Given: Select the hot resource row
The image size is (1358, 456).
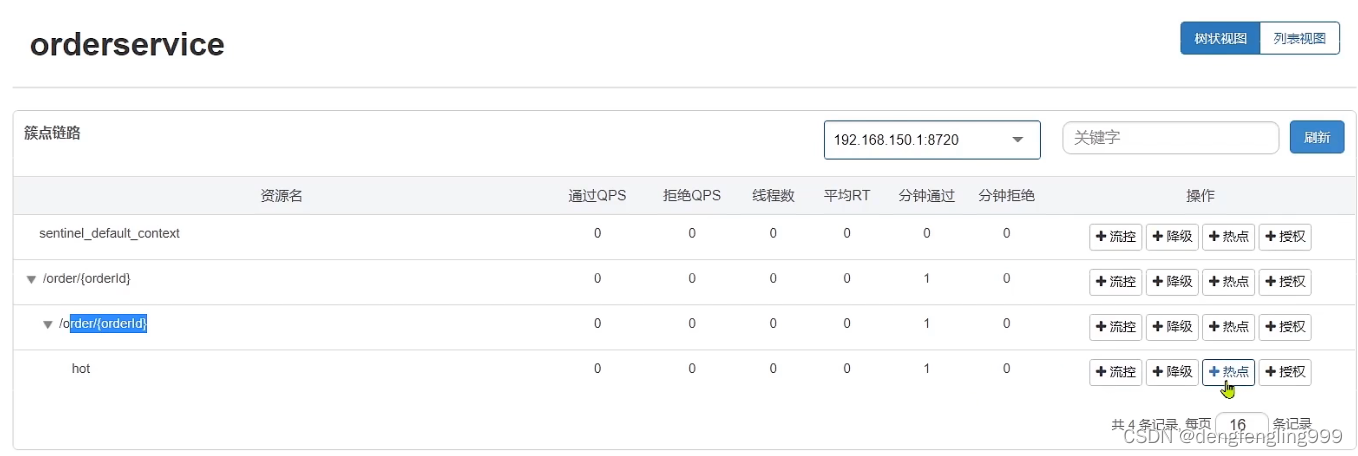Looking at the screenshot, I should [x=81, y=369].
